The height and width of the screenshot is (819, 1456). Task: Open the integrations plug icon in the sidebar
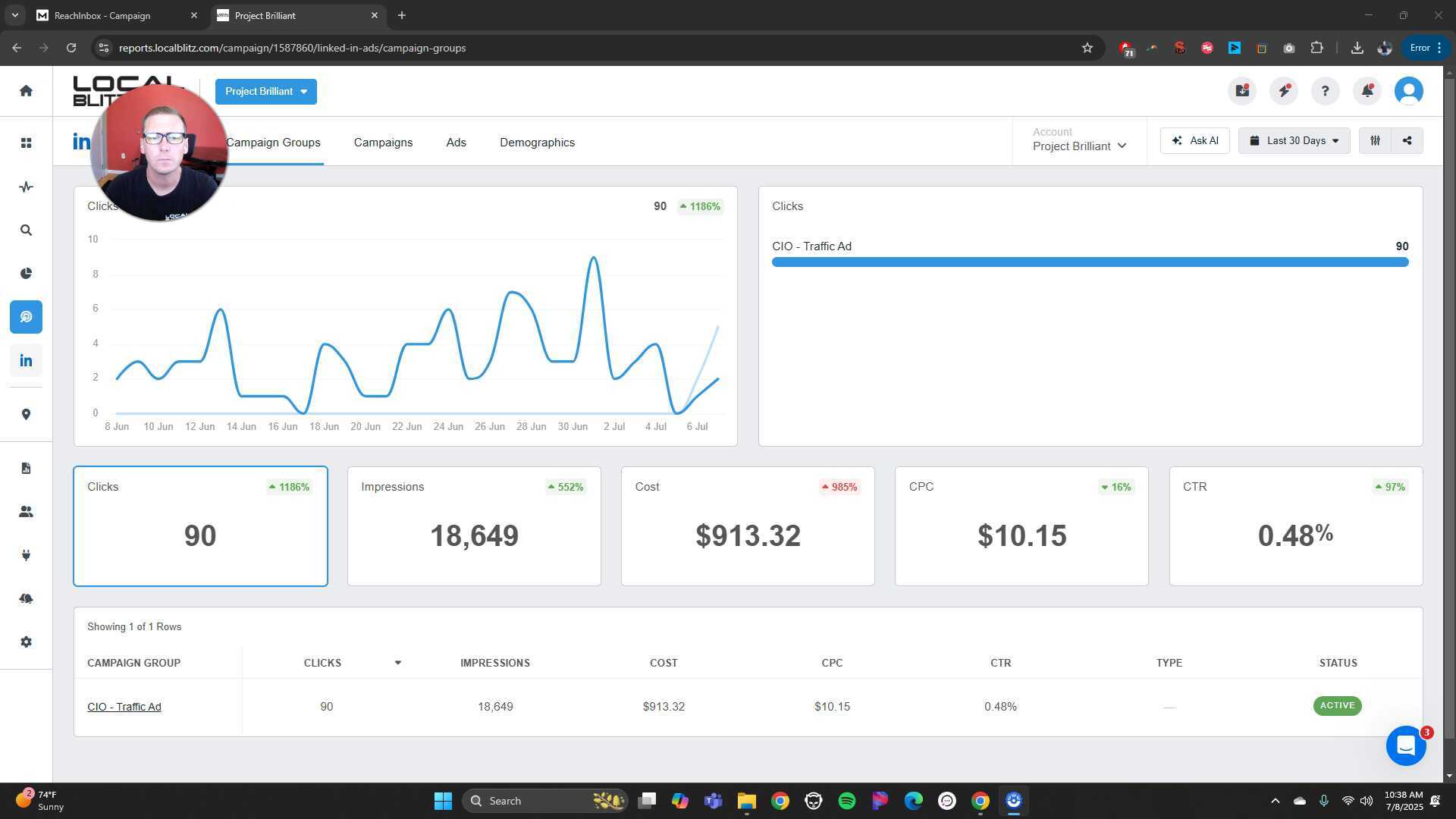pyautogui.click(x=26, y=555)
